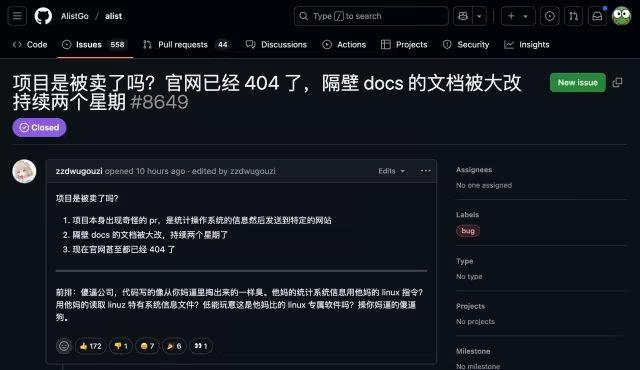Click the Labels sidebar heading
640x370 pixels.
coord(467,215)
